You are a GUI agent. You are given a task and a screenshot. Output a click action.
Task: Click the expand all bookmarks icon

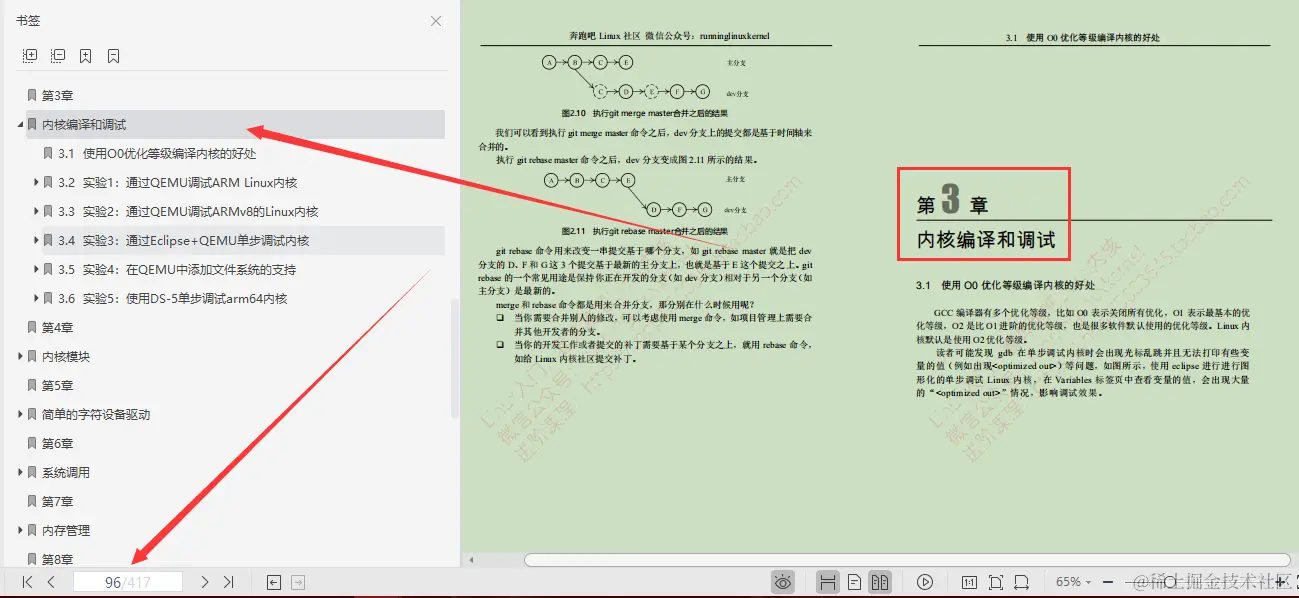click(30, 55)
